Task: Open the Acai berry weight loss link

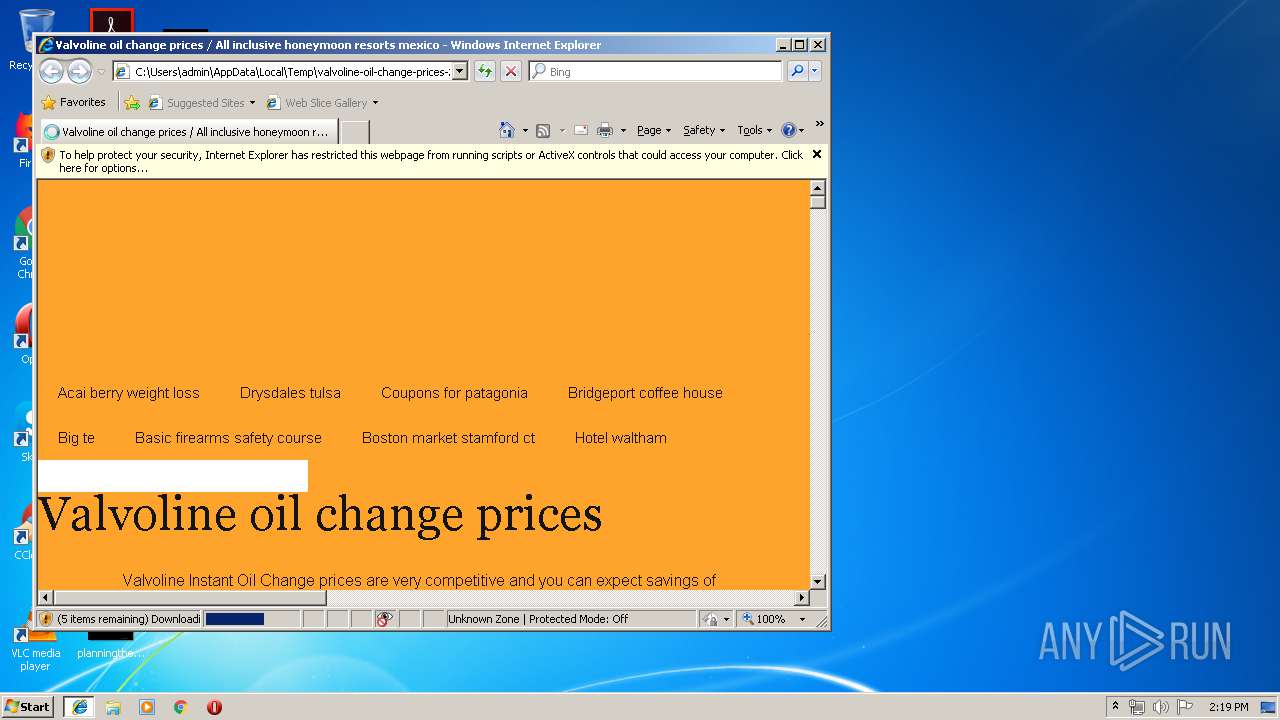Action: (129, 393)
